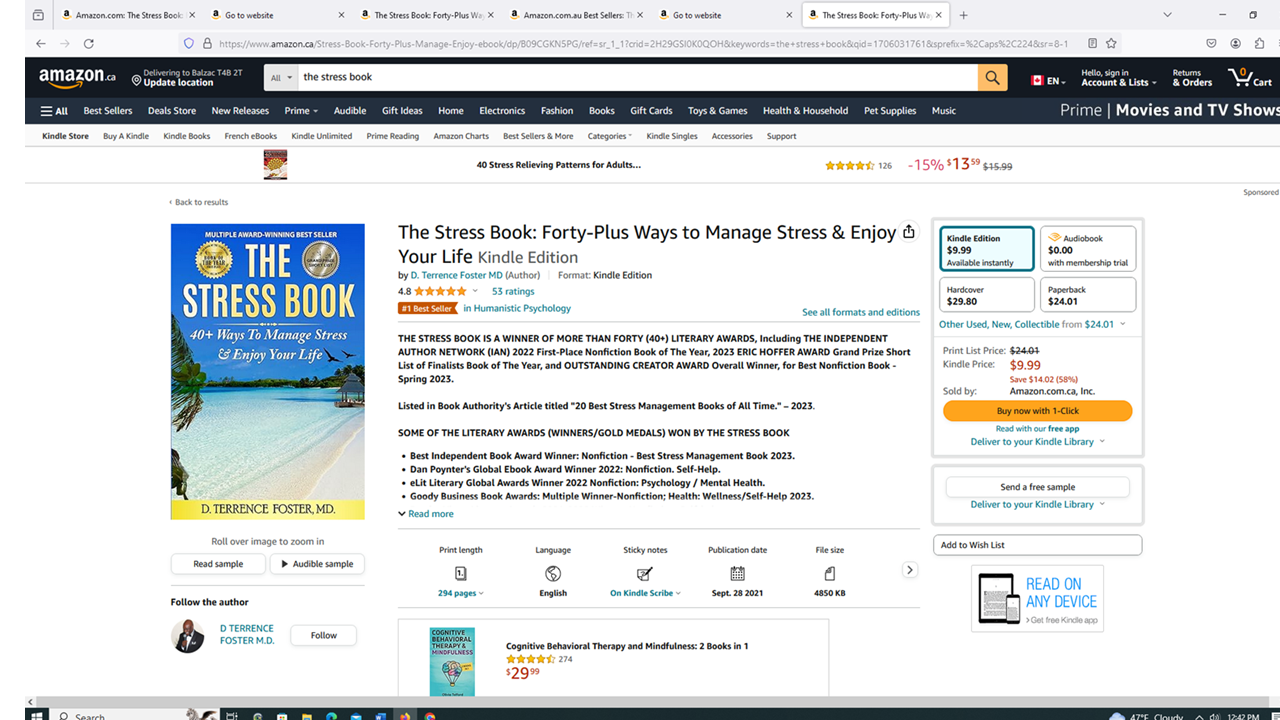Open the search category 'All' dropdown
1280x720 pixels.
pos(281,77)
